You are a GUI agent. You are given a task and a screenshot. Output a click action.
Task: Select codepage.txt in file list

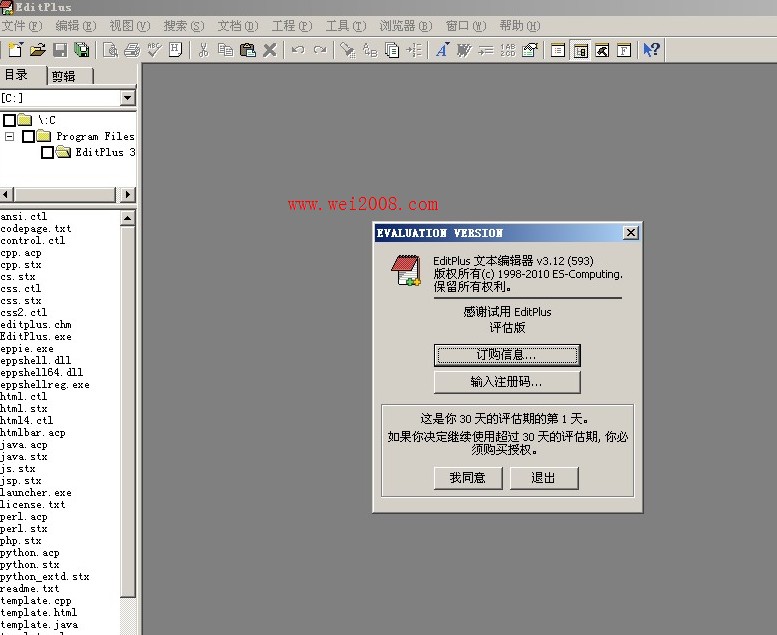36,229
